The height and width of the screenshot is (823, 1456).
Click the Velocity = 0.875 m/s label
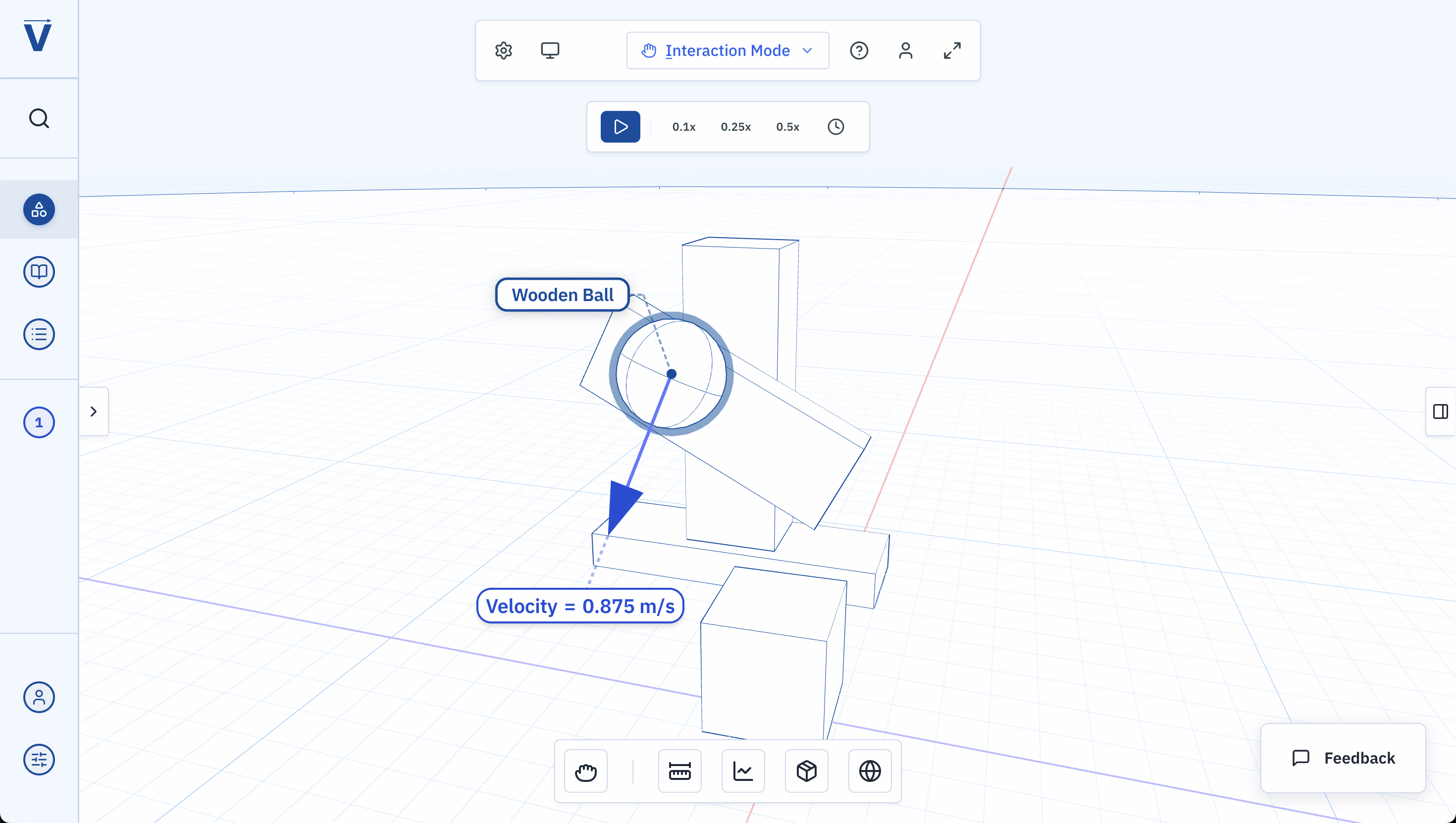580,606
